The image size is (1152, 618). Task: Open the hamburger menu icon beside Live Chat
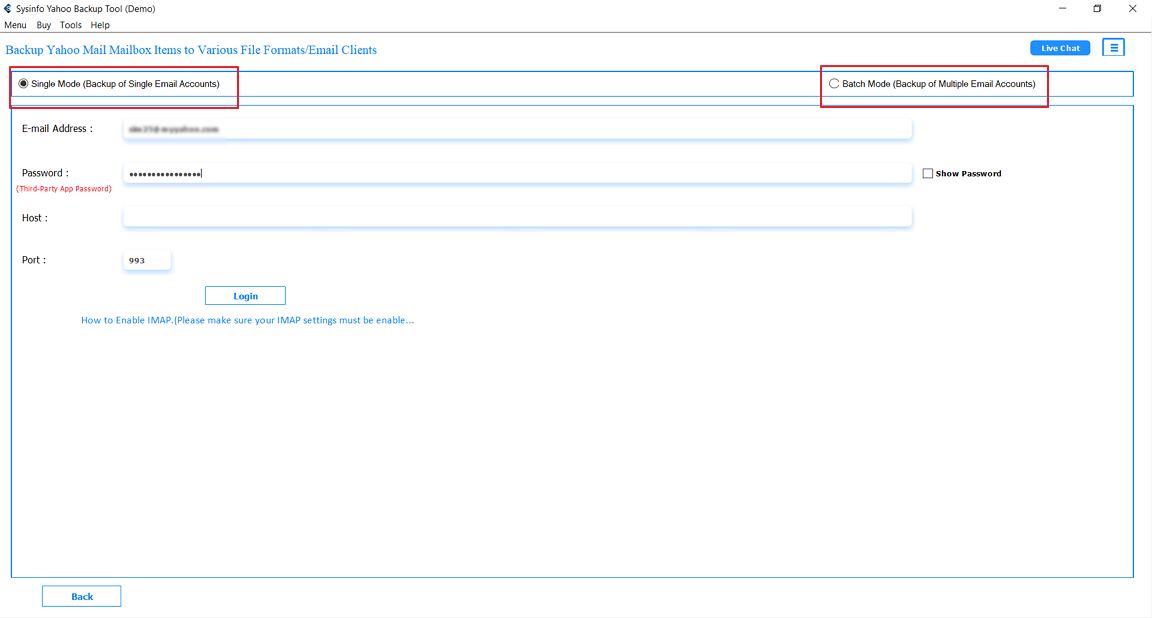pyautogui.click(x=1114, y=48)
